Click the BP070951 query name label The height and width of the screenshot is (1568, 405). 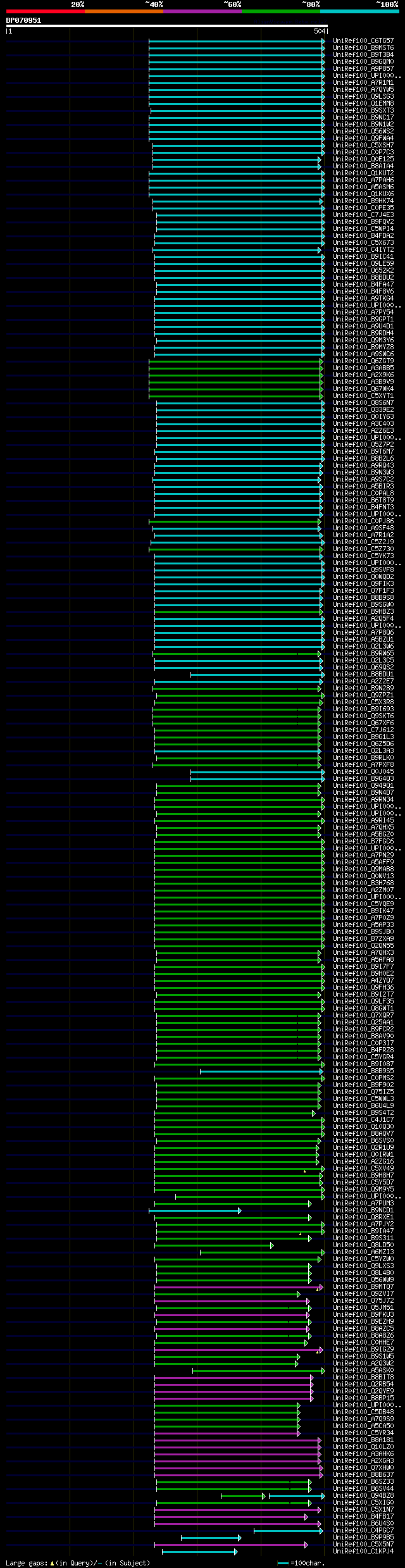click(23, 20)
